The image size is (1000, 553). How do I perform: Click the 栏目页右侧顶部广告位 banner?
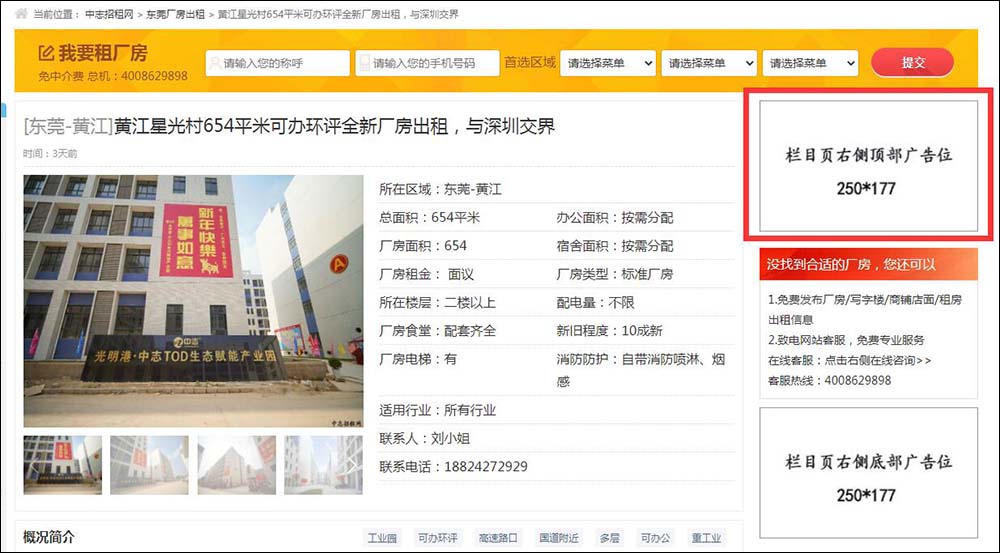(868, 166)
